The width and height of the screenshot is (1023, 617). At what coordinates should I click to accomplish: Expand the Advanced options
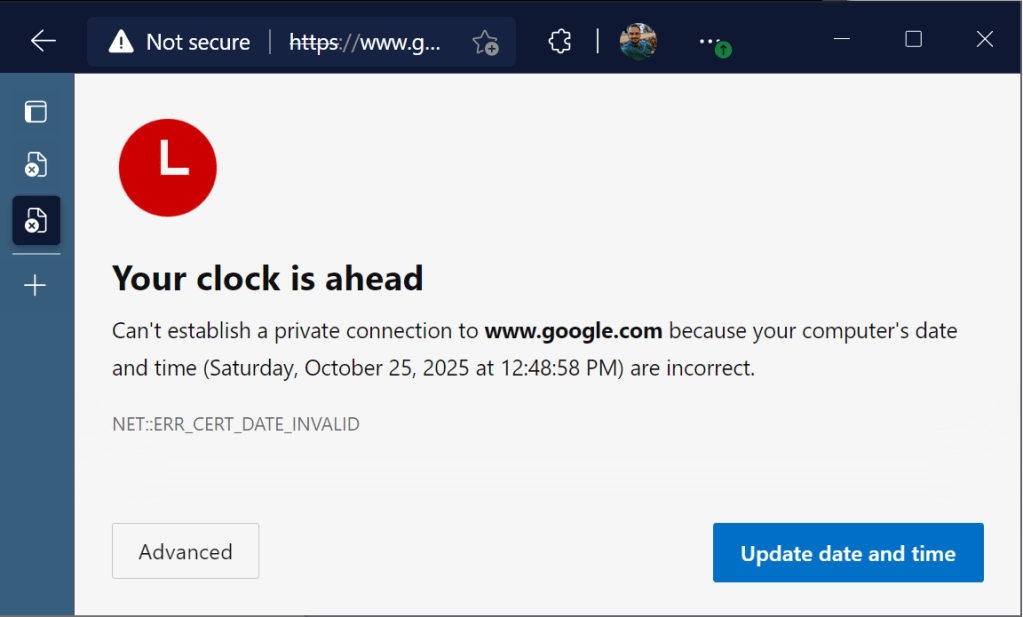(185, 551)
